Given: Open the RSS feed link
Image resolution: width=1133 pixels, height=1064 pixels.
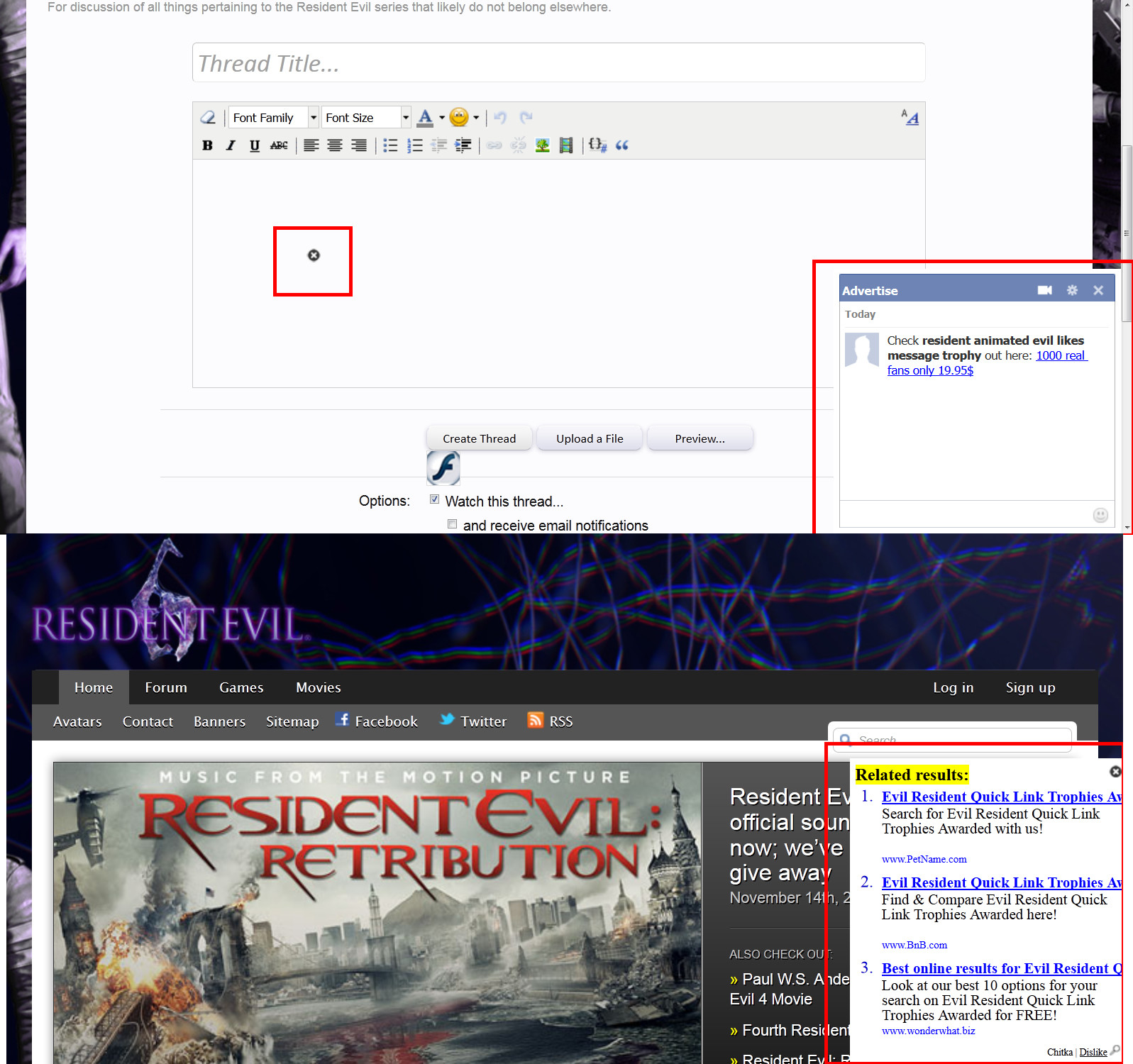Looking at the screenshot, I should click(550, 721).
